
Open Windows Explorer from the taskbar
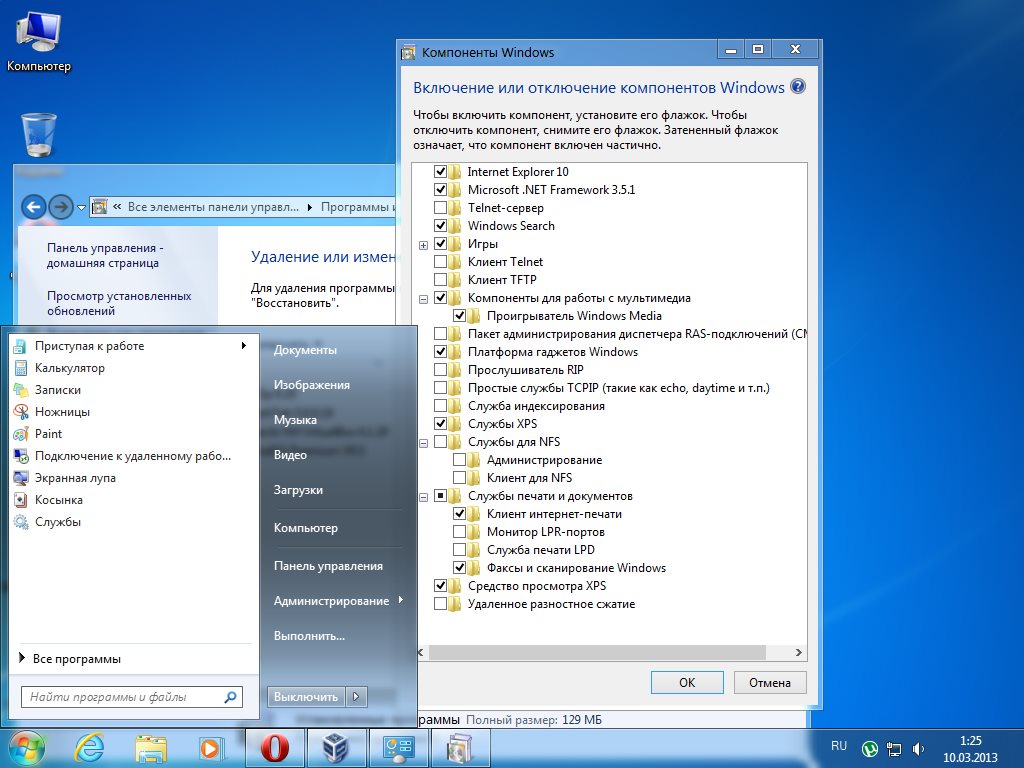click(x=151, y=748)
